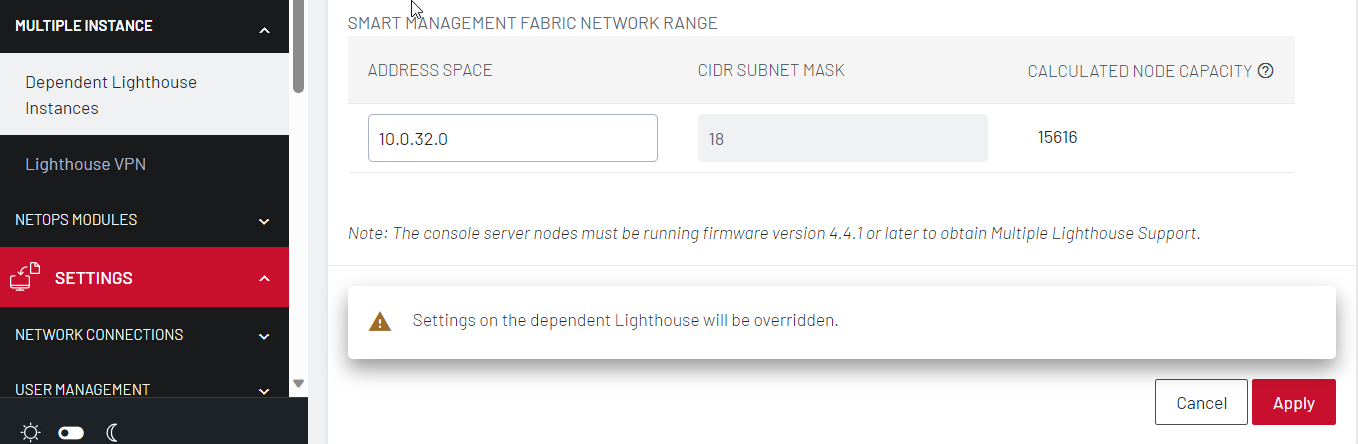Collapse the Settings section chevron

click(x=264, y=278)
